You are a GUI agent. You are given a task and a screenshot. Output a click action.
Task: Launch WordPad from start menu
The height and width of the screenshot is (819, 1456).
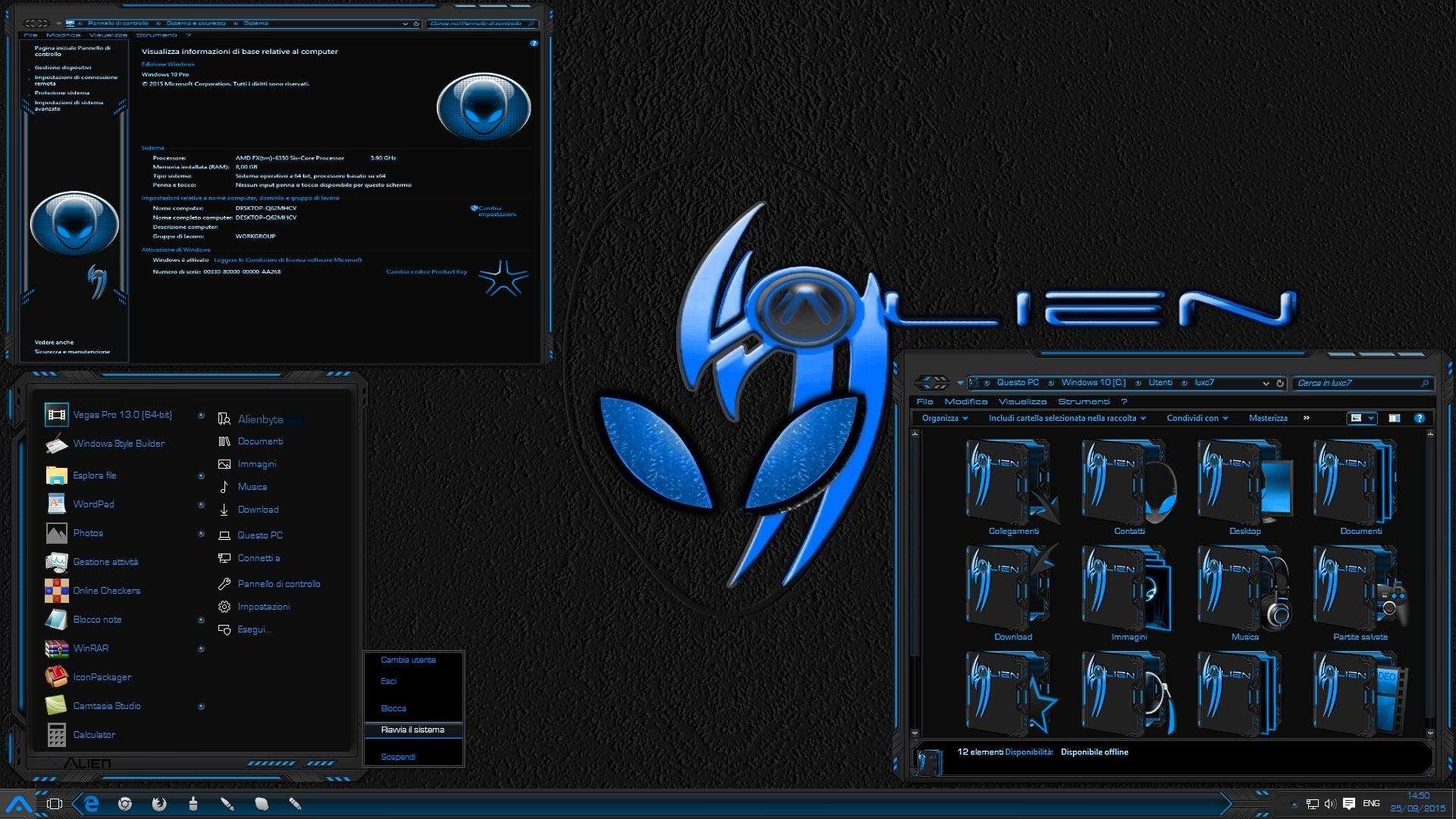[93, 504]
